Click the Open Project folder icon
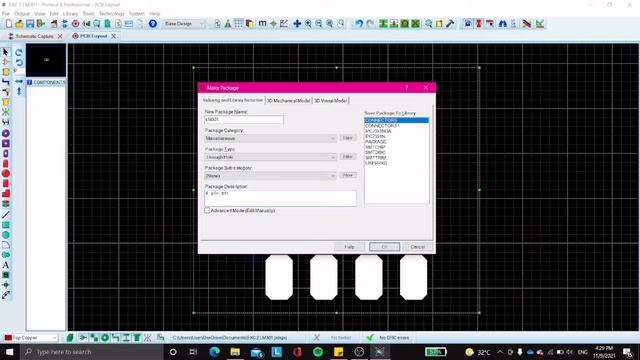The image size is (640, 360). click(19, 24)
